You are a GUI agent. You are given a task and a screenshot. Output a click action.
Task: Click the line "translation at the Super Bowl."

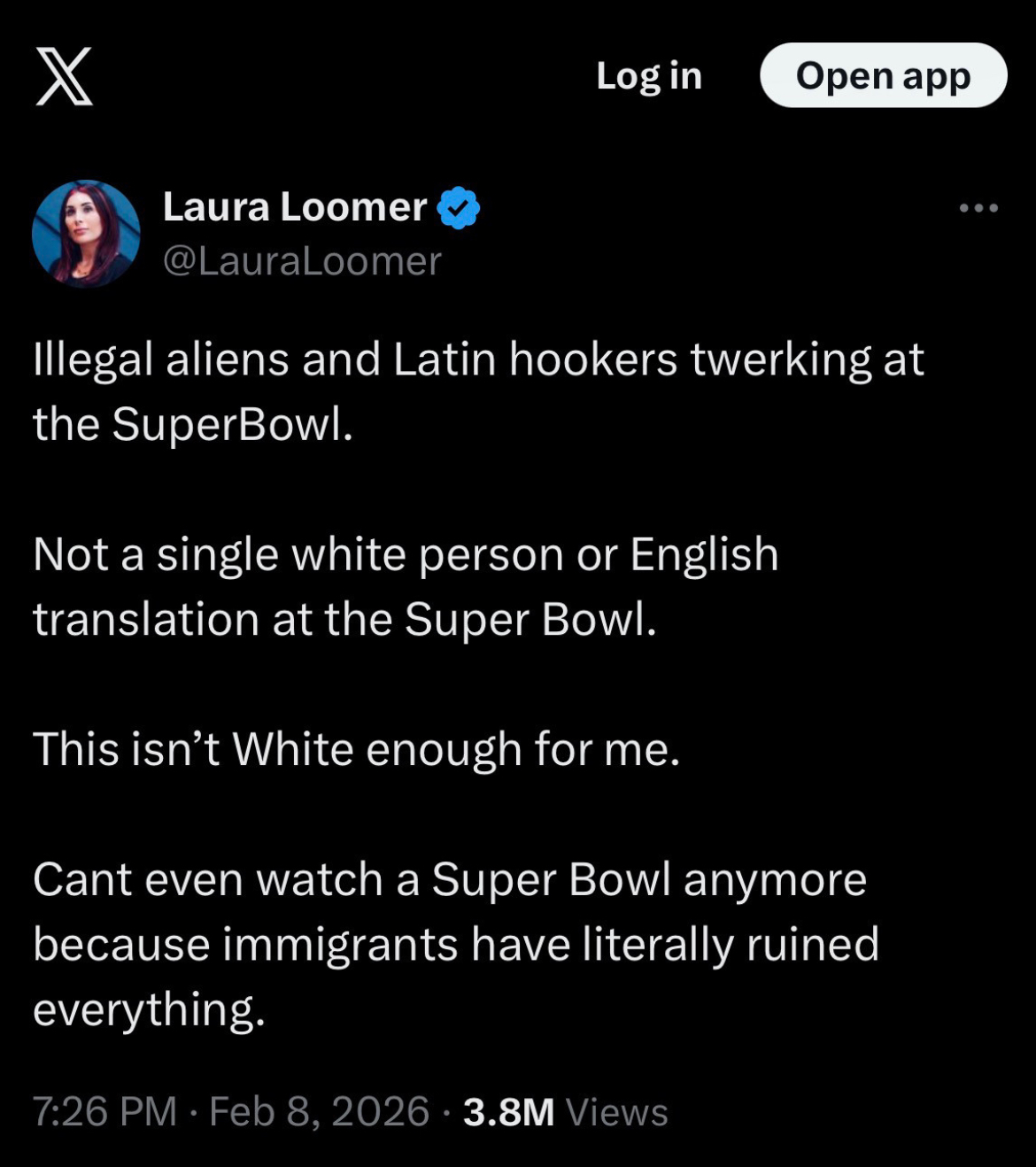tap(344, 619)
